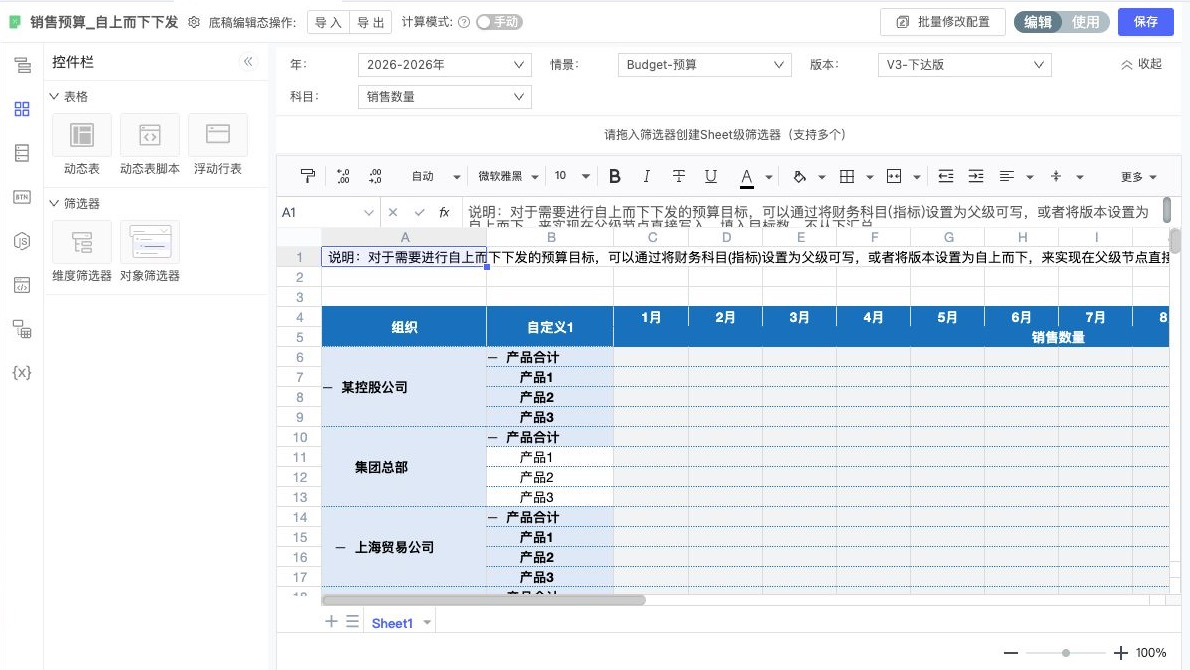Open the Sheet1 tab dropdown arrow
The width and height of the screenshot is (1190, 670).
[427, 623]
